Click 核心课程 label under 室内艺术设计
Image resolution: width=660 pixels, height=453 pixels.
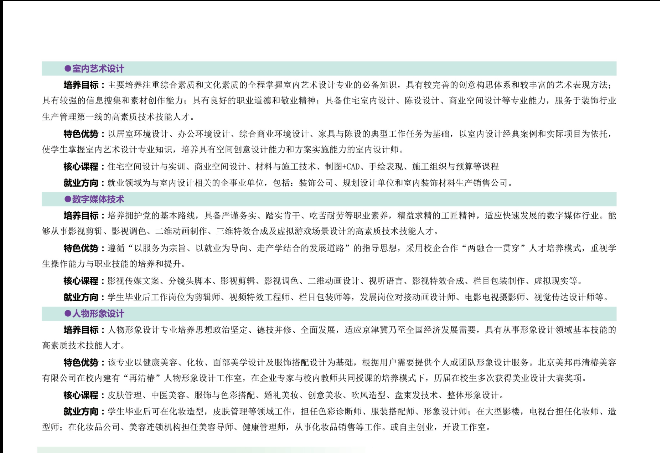click(83, 166)
